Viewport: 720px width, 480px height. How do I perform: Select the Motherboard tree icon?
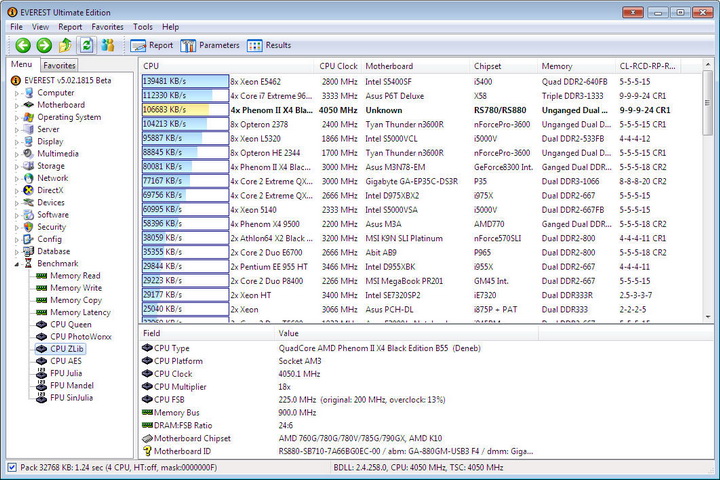tap(29, 105)
